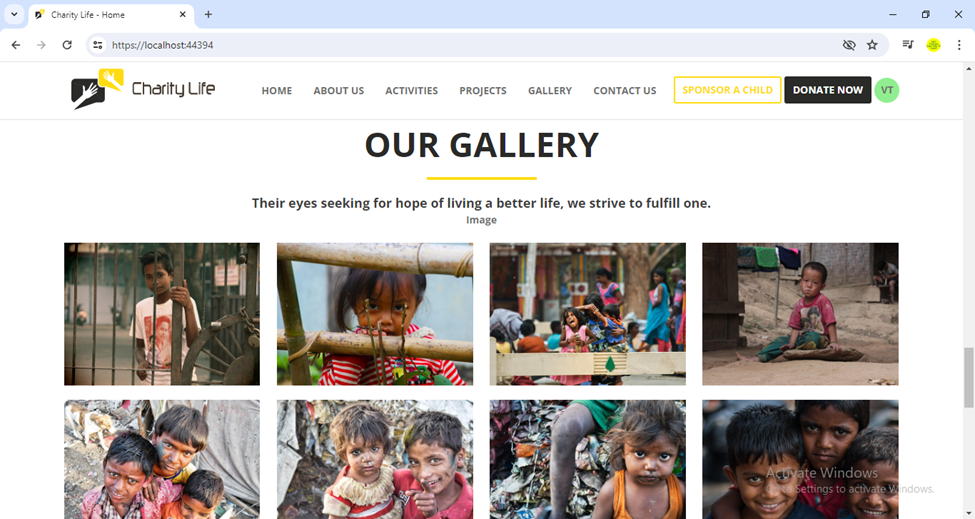Screen dimensions: 975x519
Task: Reload the page with the refresh icon
Action: [67, 45]
